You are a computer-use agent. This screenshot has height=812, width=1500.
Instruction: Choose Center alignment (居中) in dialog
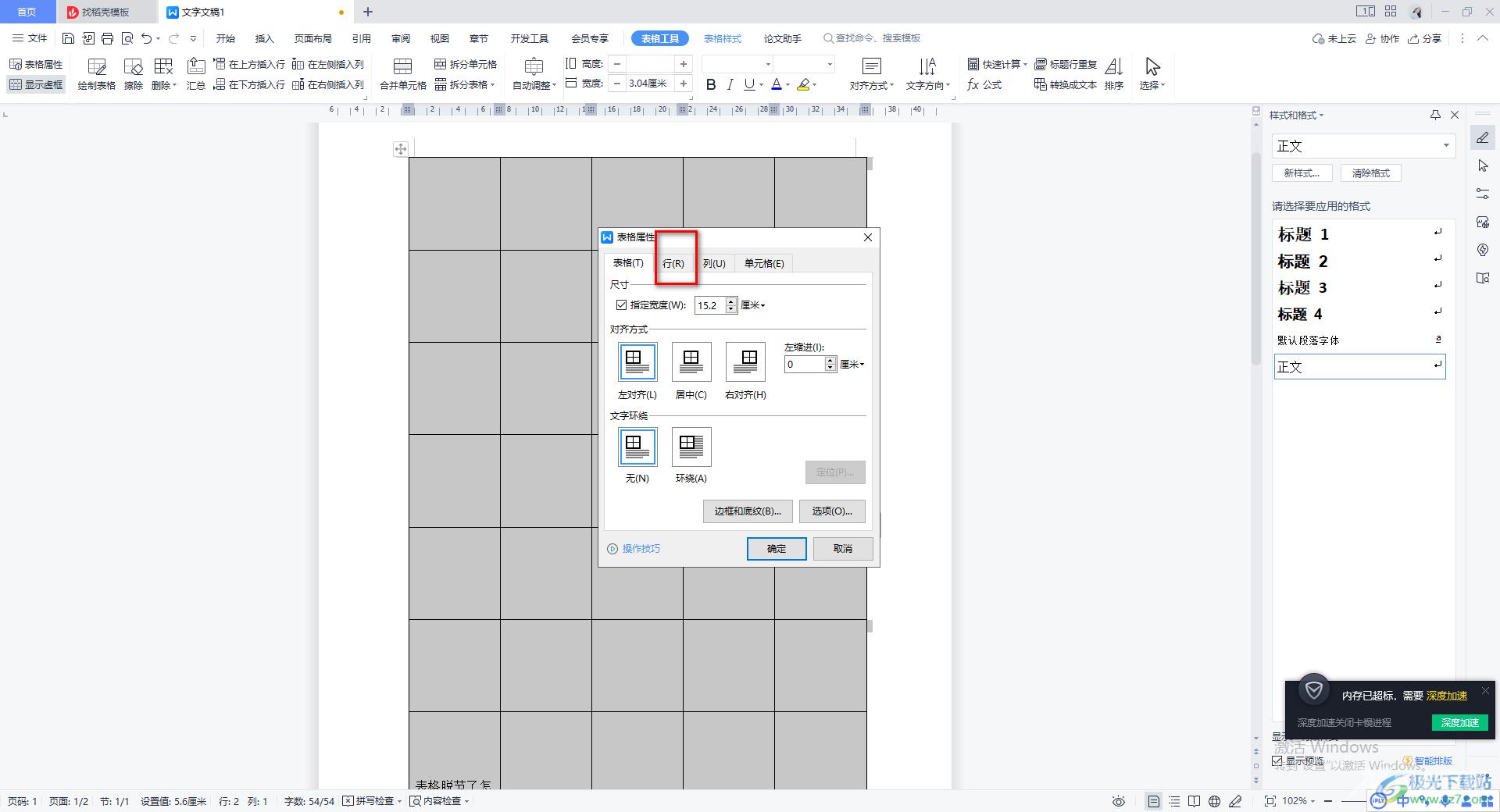(691, 361)
